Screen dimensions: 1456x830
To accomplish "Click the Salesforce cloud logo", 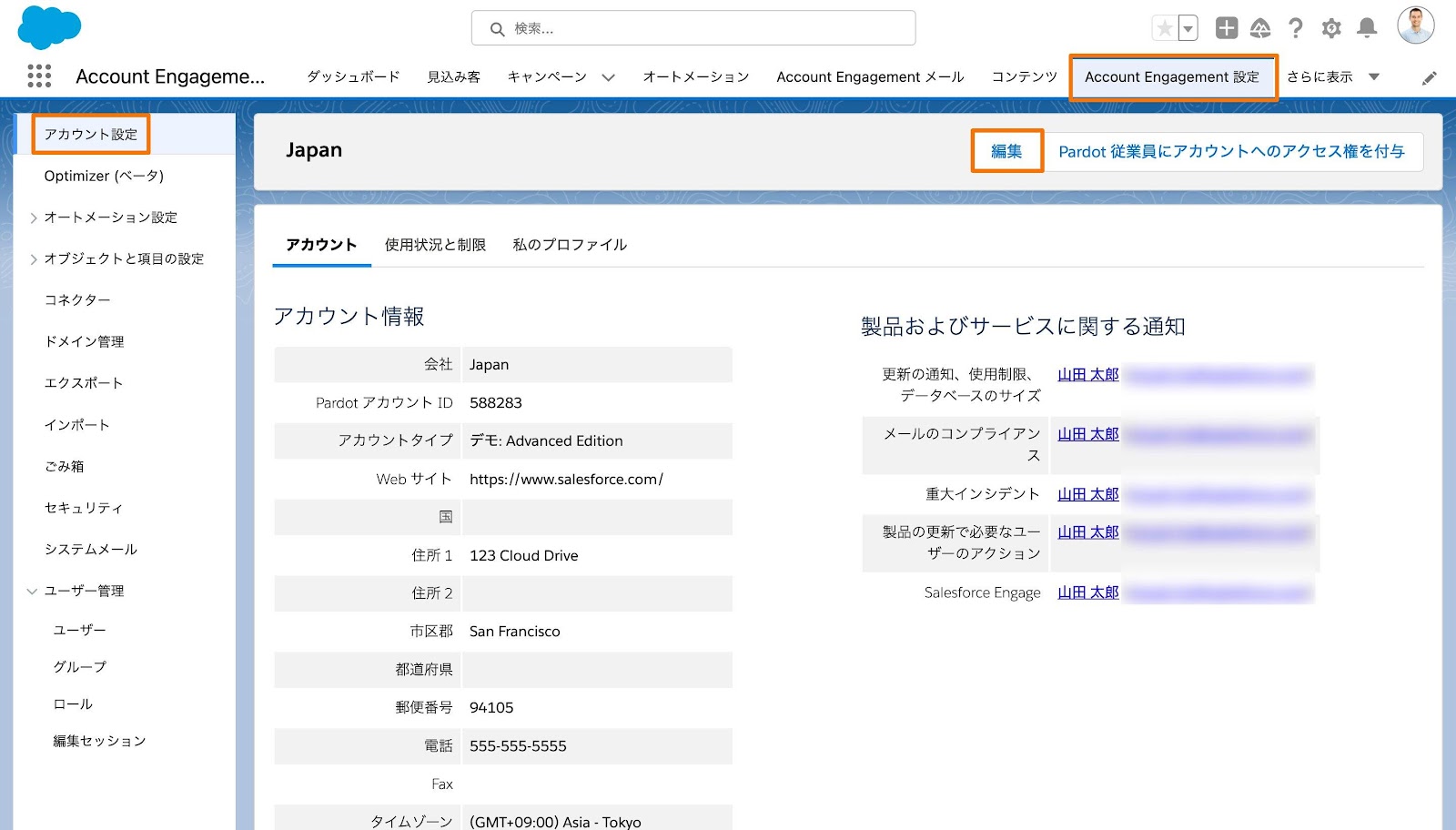I will pyautogui.click(x=49, y=27).
